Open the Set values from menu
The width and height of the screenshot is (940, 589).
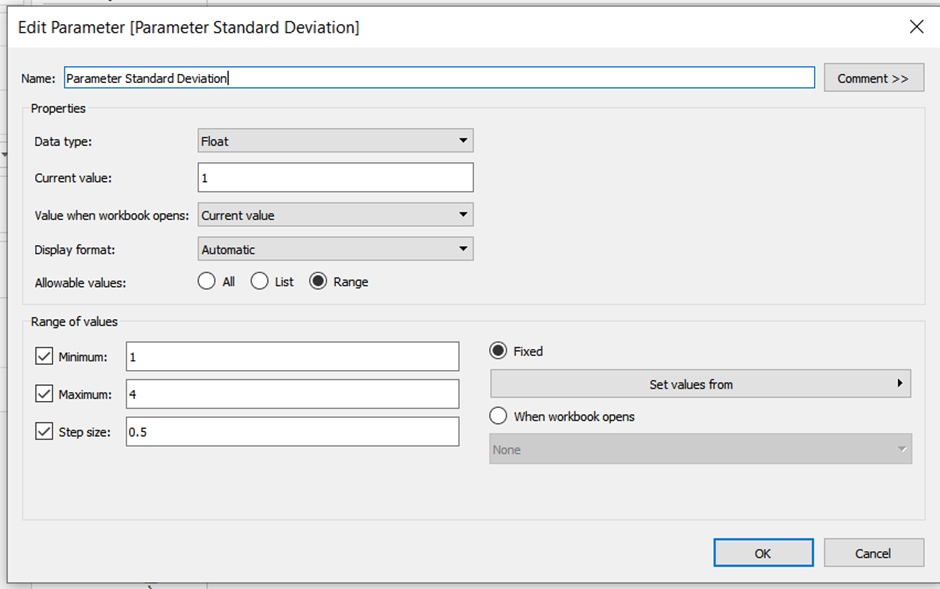click(699, 384)
